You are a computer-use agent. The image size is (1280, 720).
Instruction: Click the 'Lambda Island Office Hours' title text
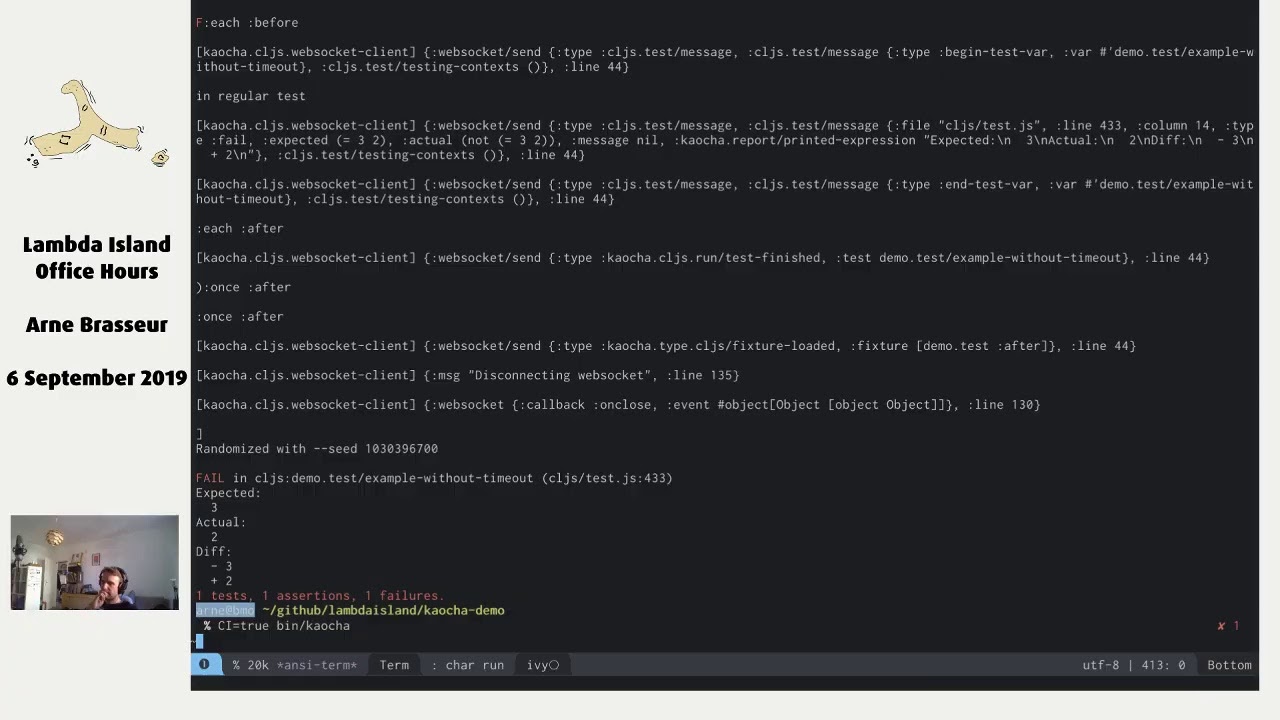[97, 258]
